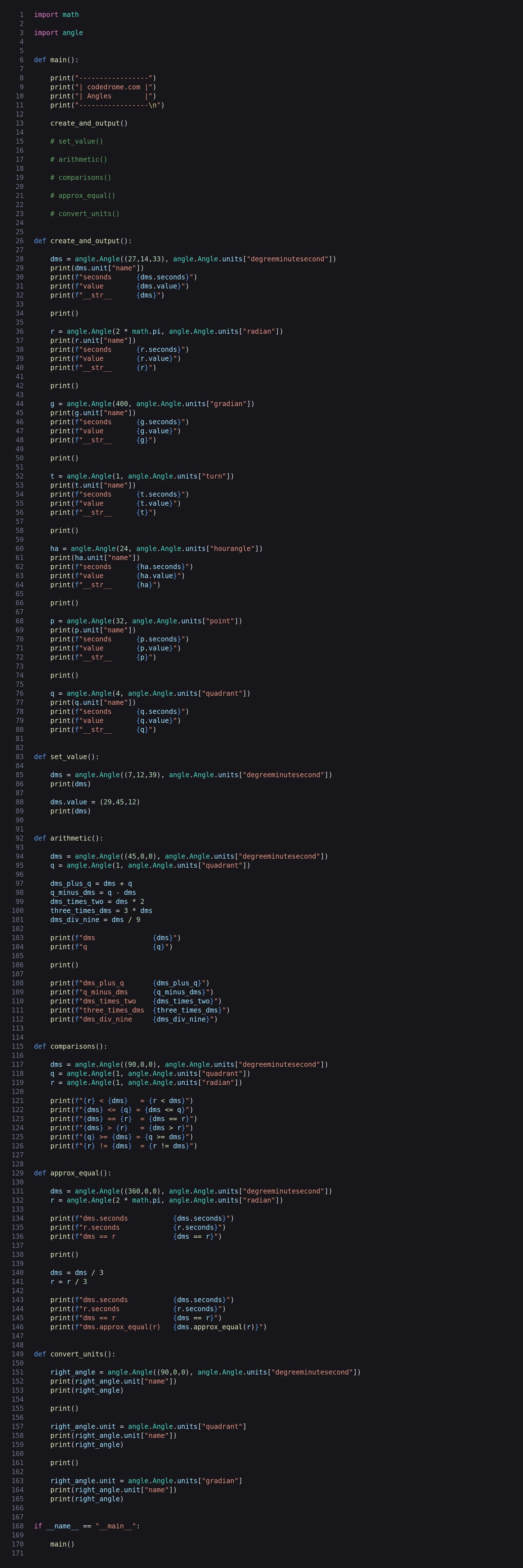Click the '{dms.seconds}' print in create_and_output

124,277
